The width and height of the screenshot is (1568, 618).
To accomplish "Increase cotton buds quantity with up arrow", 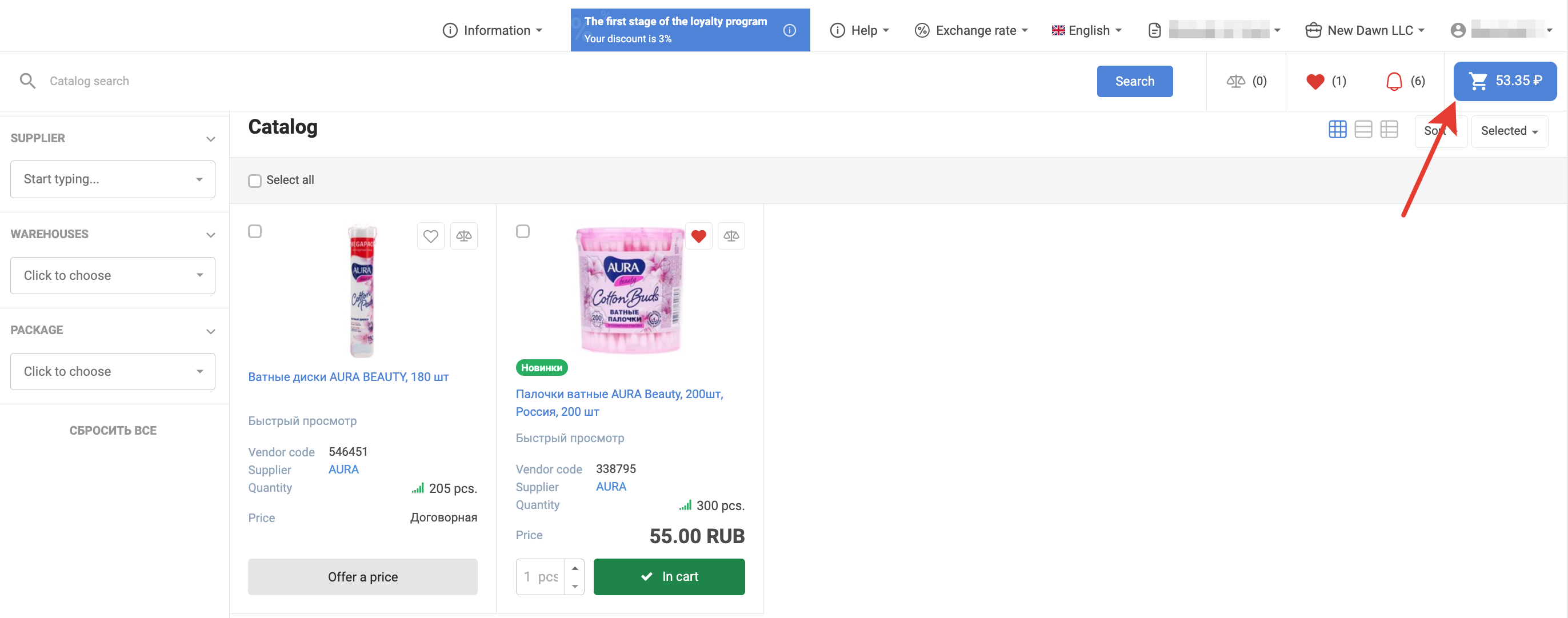I will (x=575, y=568).
